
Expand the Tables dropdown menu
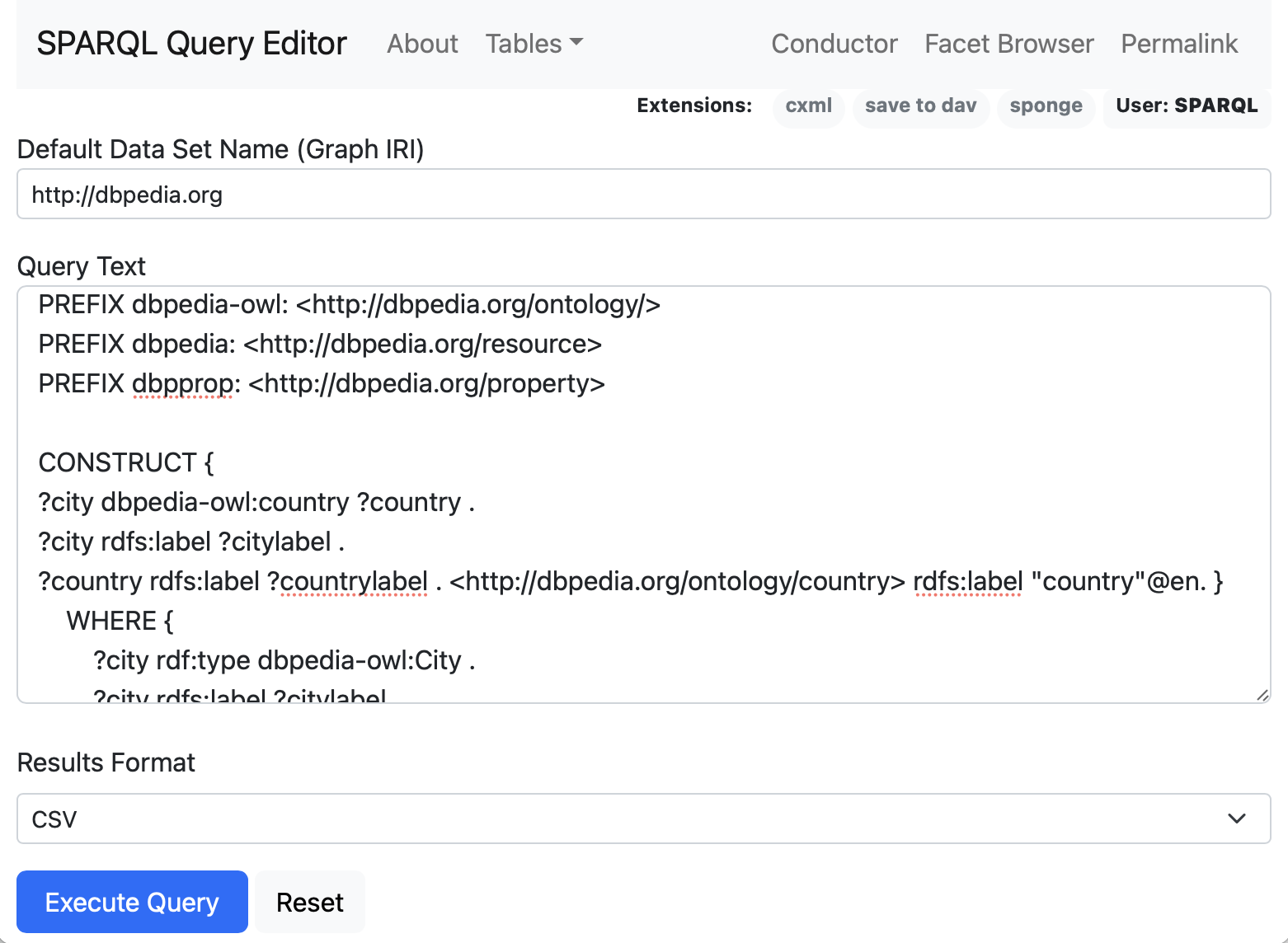click(x=534, y=44)
